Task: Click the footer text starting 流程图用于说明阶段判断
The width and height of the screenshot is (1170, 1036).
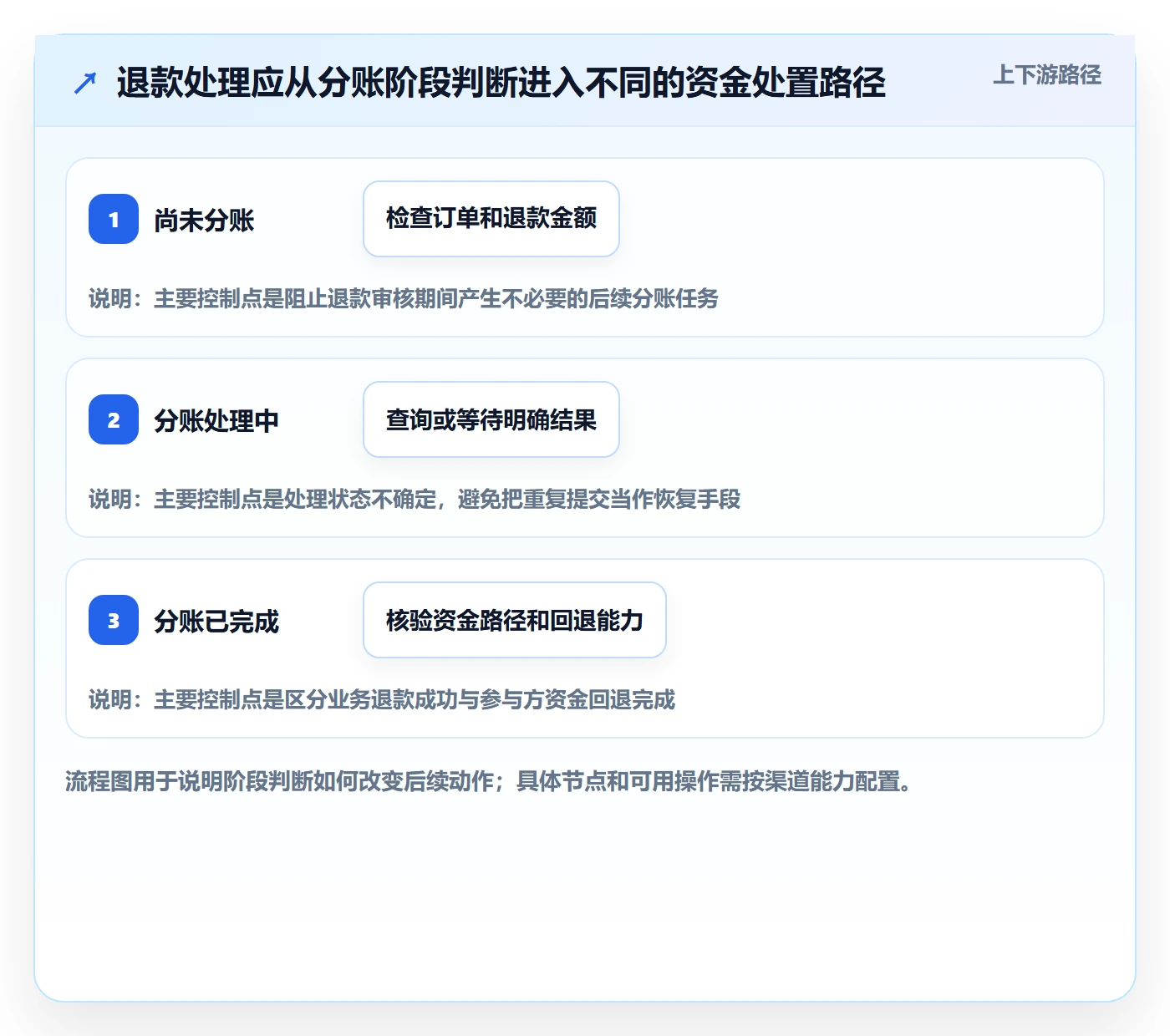Action: point(488,781)
